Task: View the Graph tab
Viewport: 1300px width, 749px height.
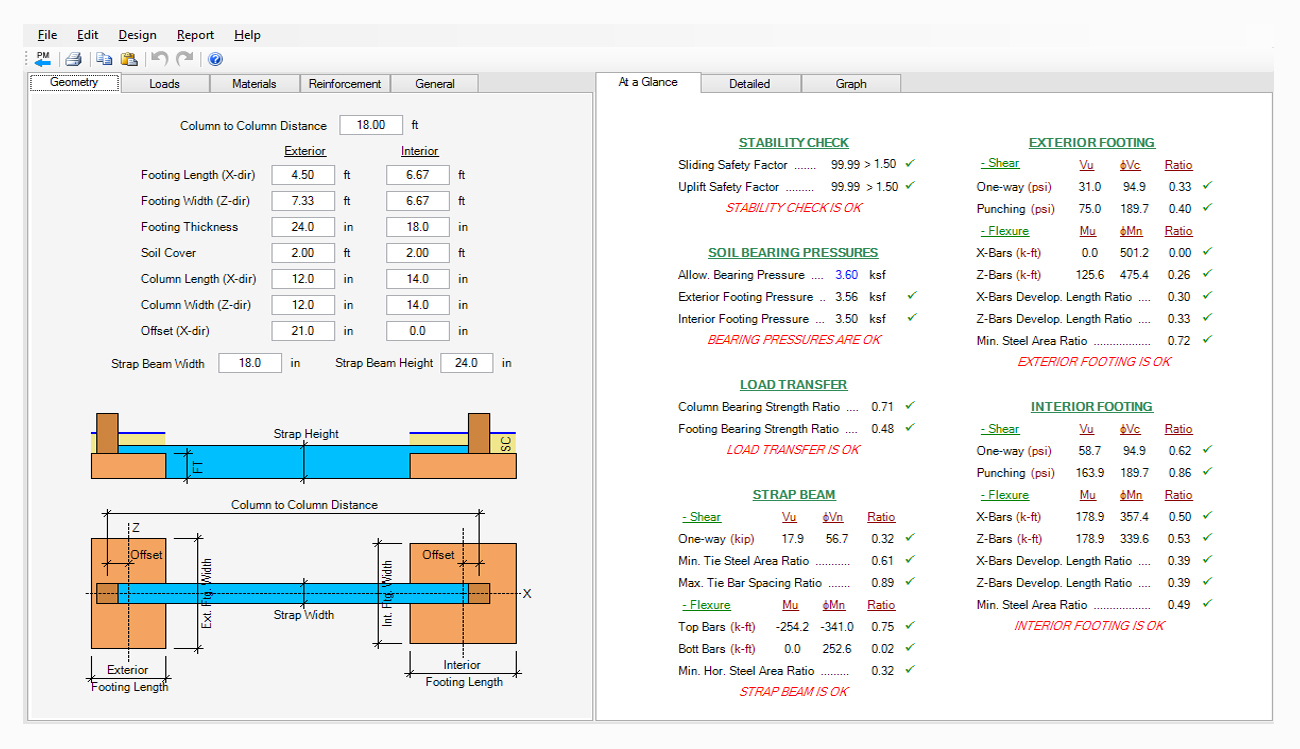Action: (x=851, y=84)
